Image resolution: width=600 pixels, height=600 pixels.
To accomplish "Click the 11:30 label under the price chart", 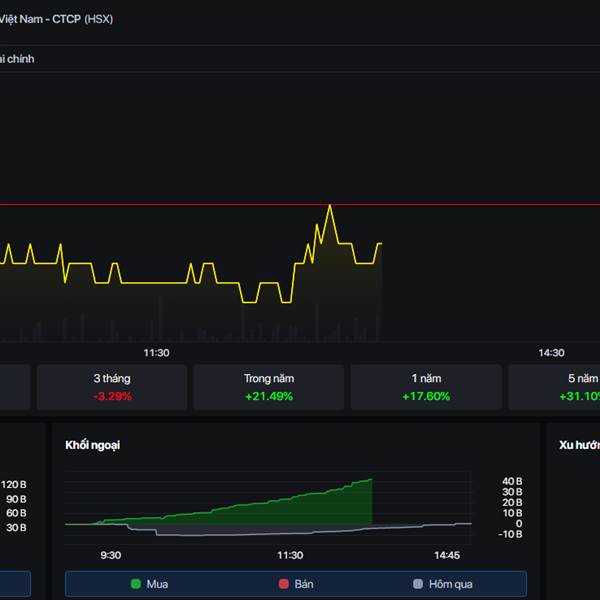I will coord(157,353).
